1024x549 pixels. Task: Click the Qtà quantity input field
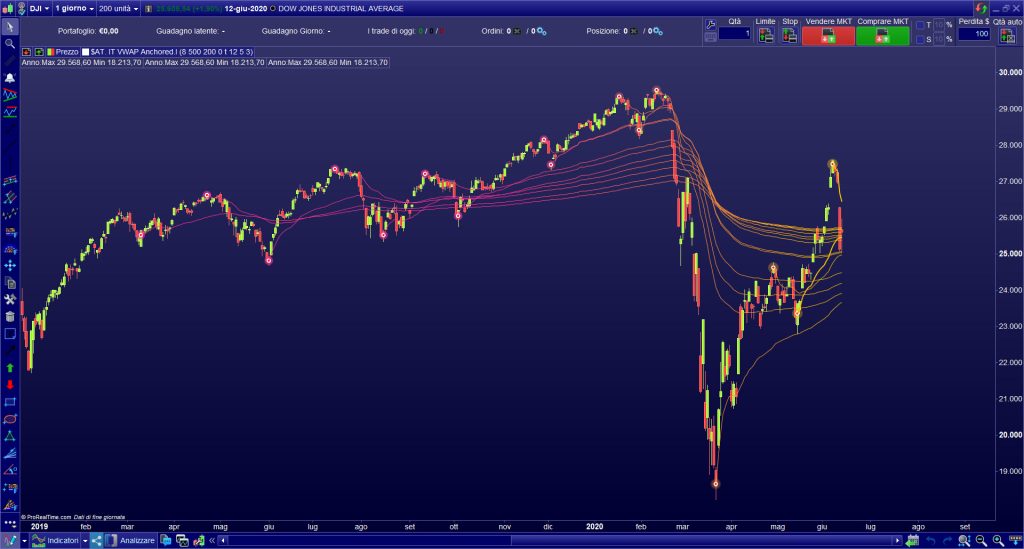point(735,34)
